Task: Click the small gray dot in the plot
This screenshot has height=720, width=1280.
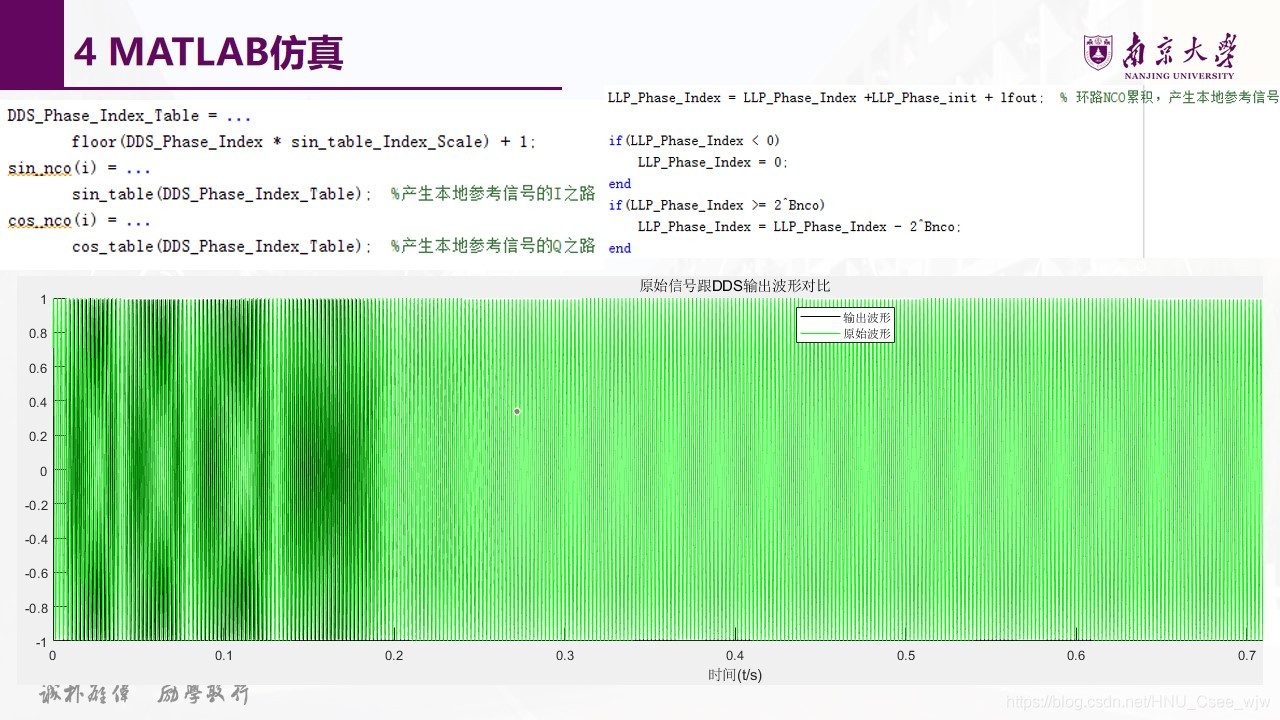Action: coord(517,411)
